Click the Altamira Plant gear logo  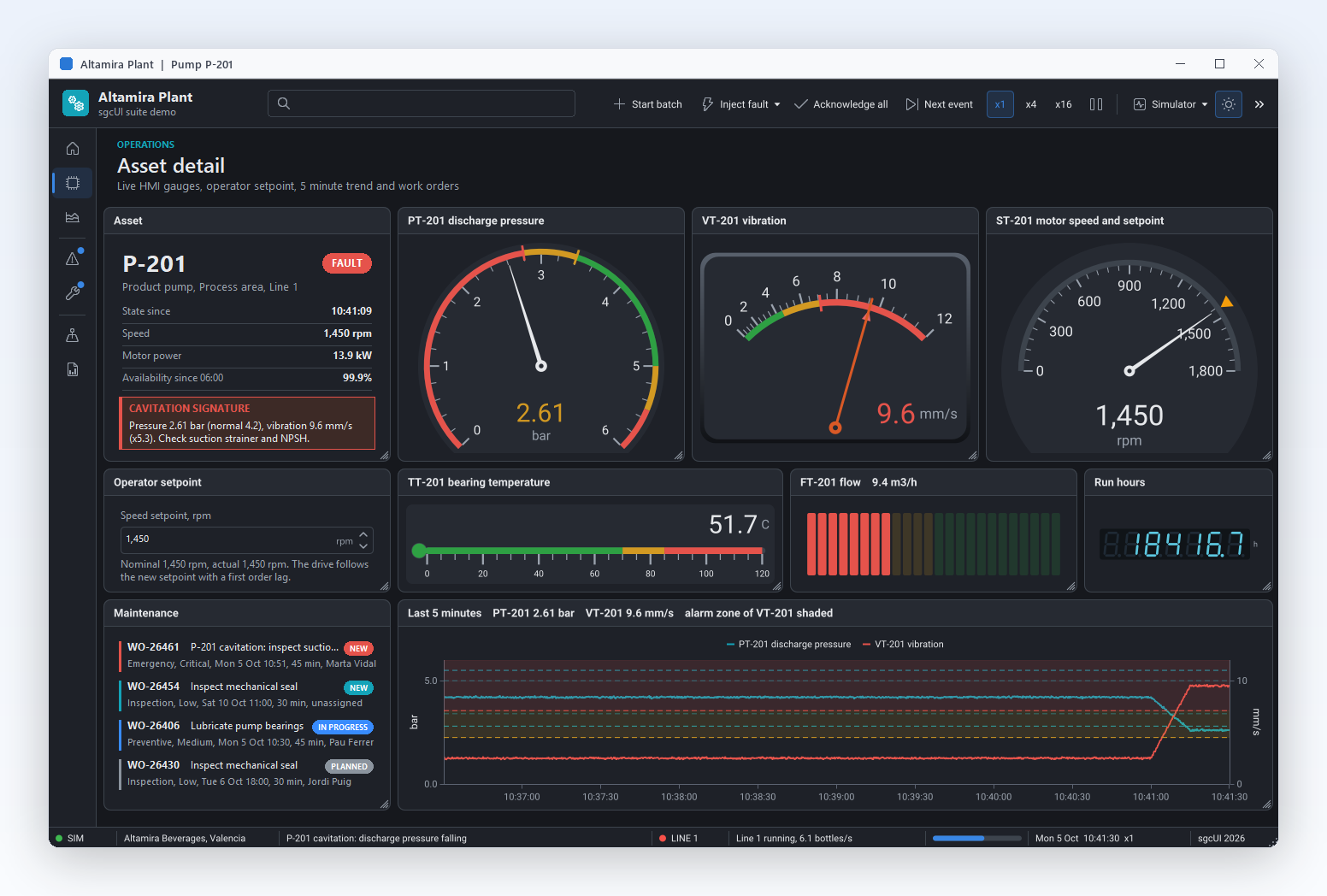click(76, 103)
